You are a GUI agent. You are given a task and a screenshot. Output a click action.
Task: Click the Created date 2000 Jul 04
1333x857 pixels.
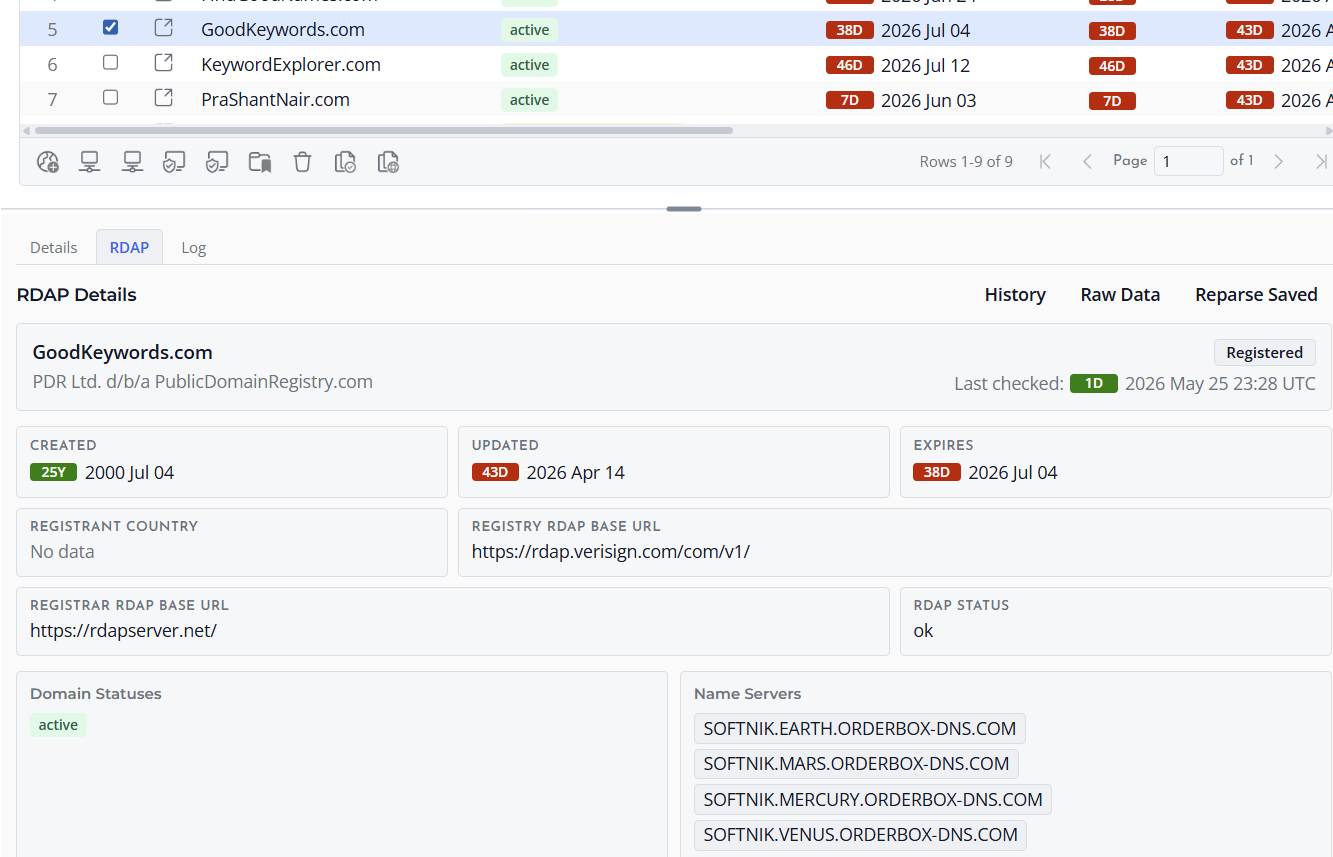129,472
